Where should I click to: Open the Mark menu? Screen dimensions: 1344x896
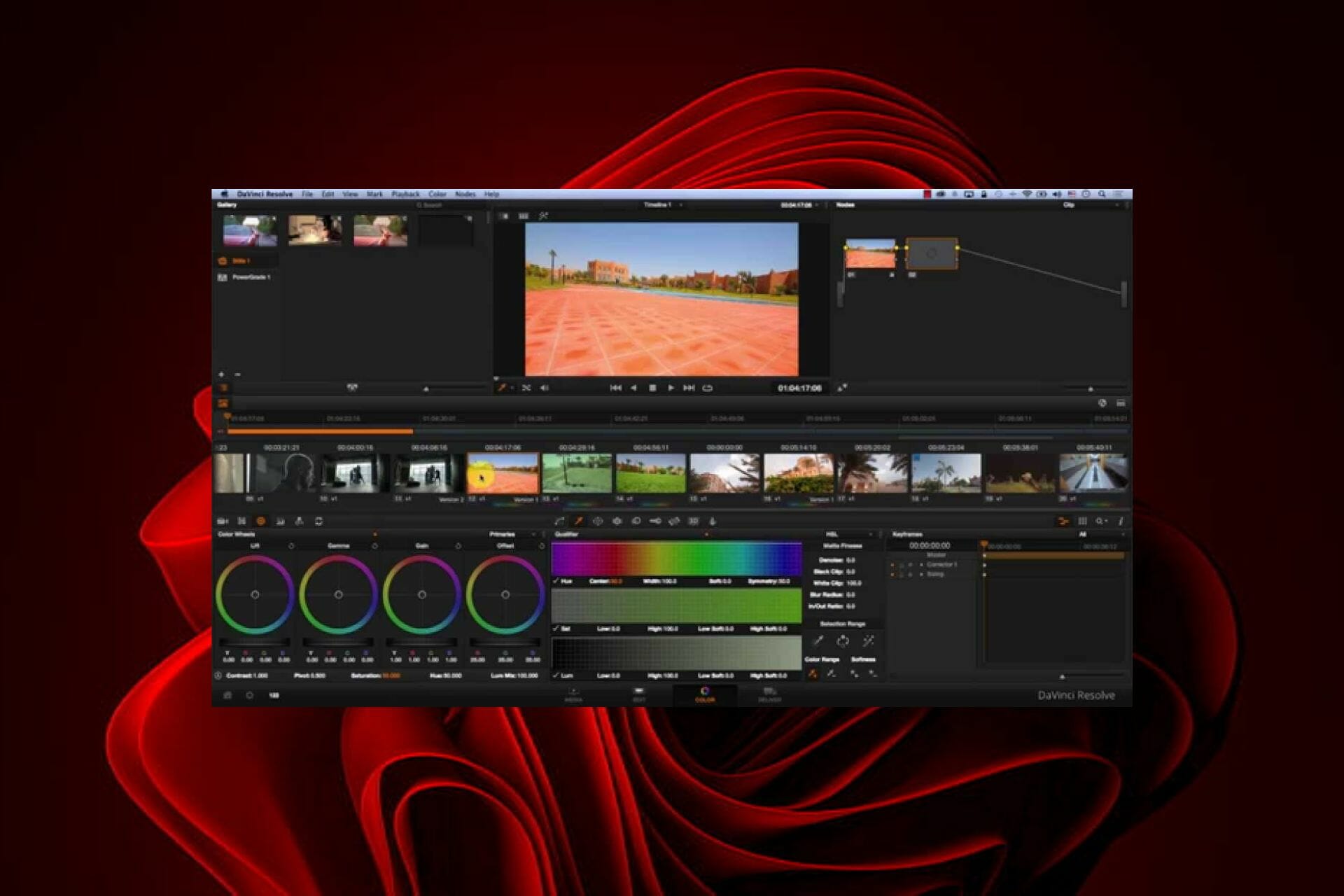374,194
